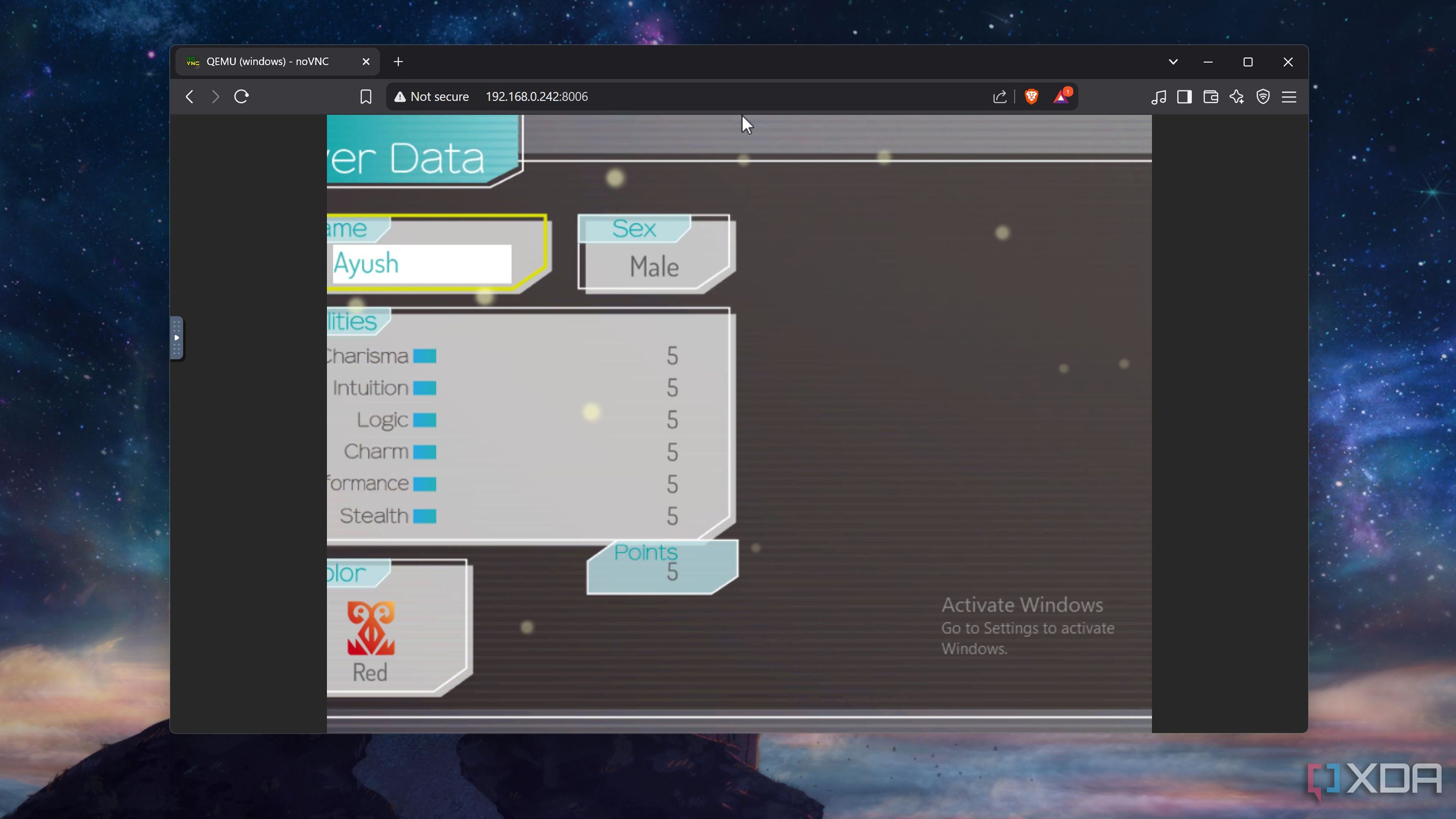Image resolution: width=1456 pixels, height=819 pixels.
Task: Open Leo AI sparkle icon
Action: click(x=1237, y=97)
